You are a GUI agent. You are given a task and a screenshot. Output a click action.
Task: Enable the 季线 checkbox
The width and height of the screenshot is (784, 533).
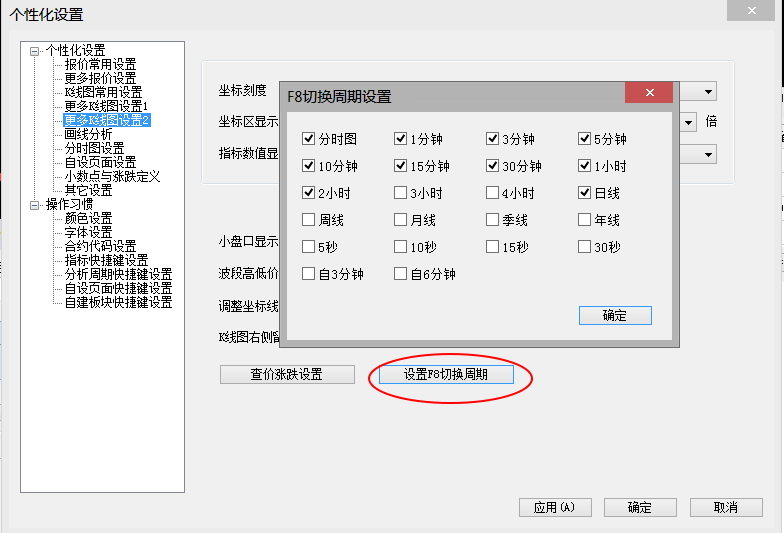[492, 220]
